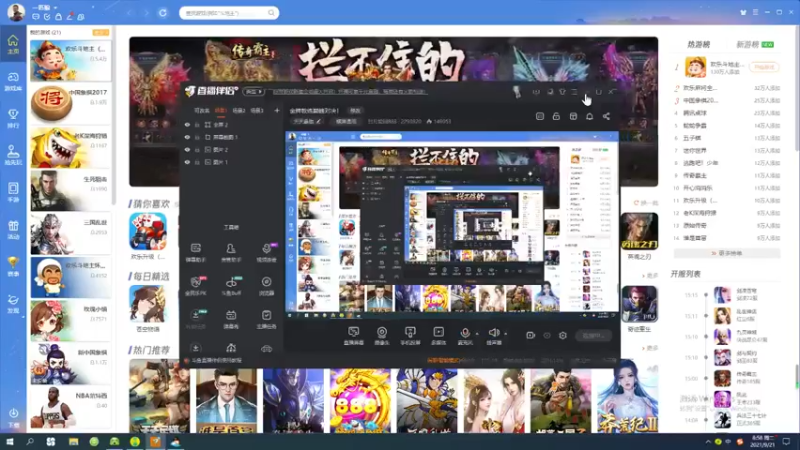Viewport: 800px width, 450px height.
Task: Click the start streaming button
Action: [x=593, y=336]
